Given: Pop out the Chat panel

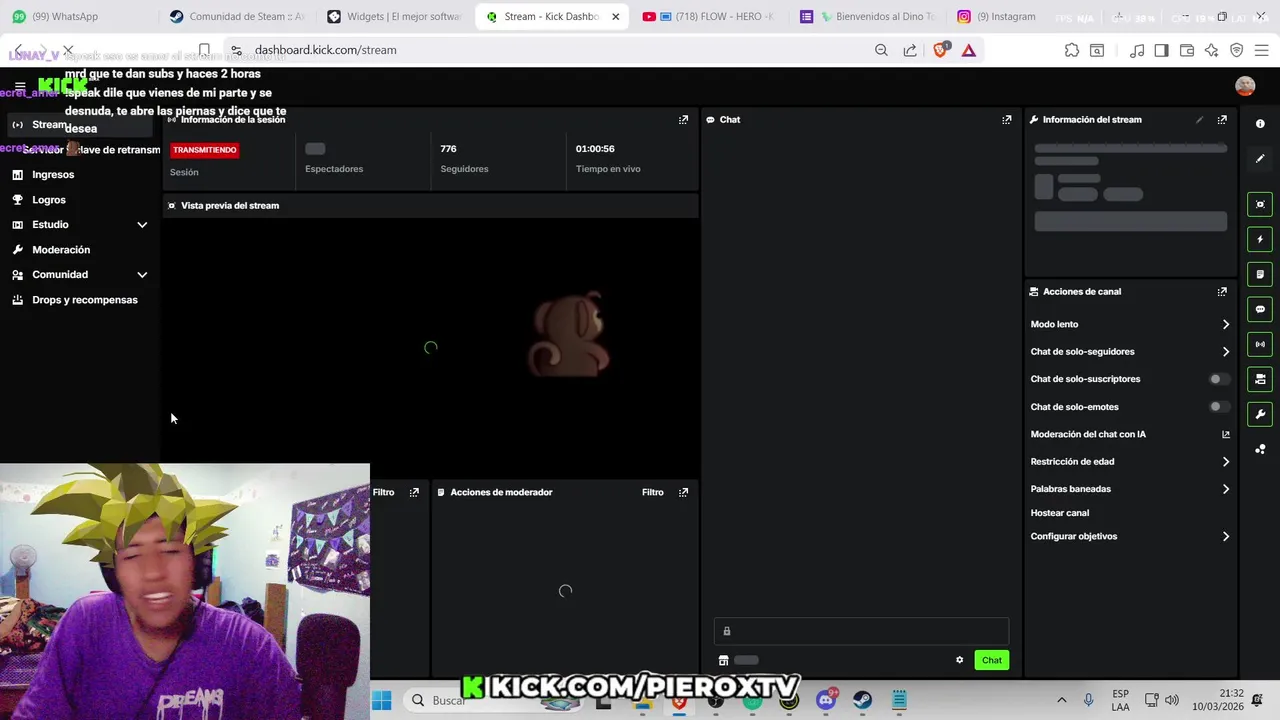Looking at the screenshot, I should 1006,119.
